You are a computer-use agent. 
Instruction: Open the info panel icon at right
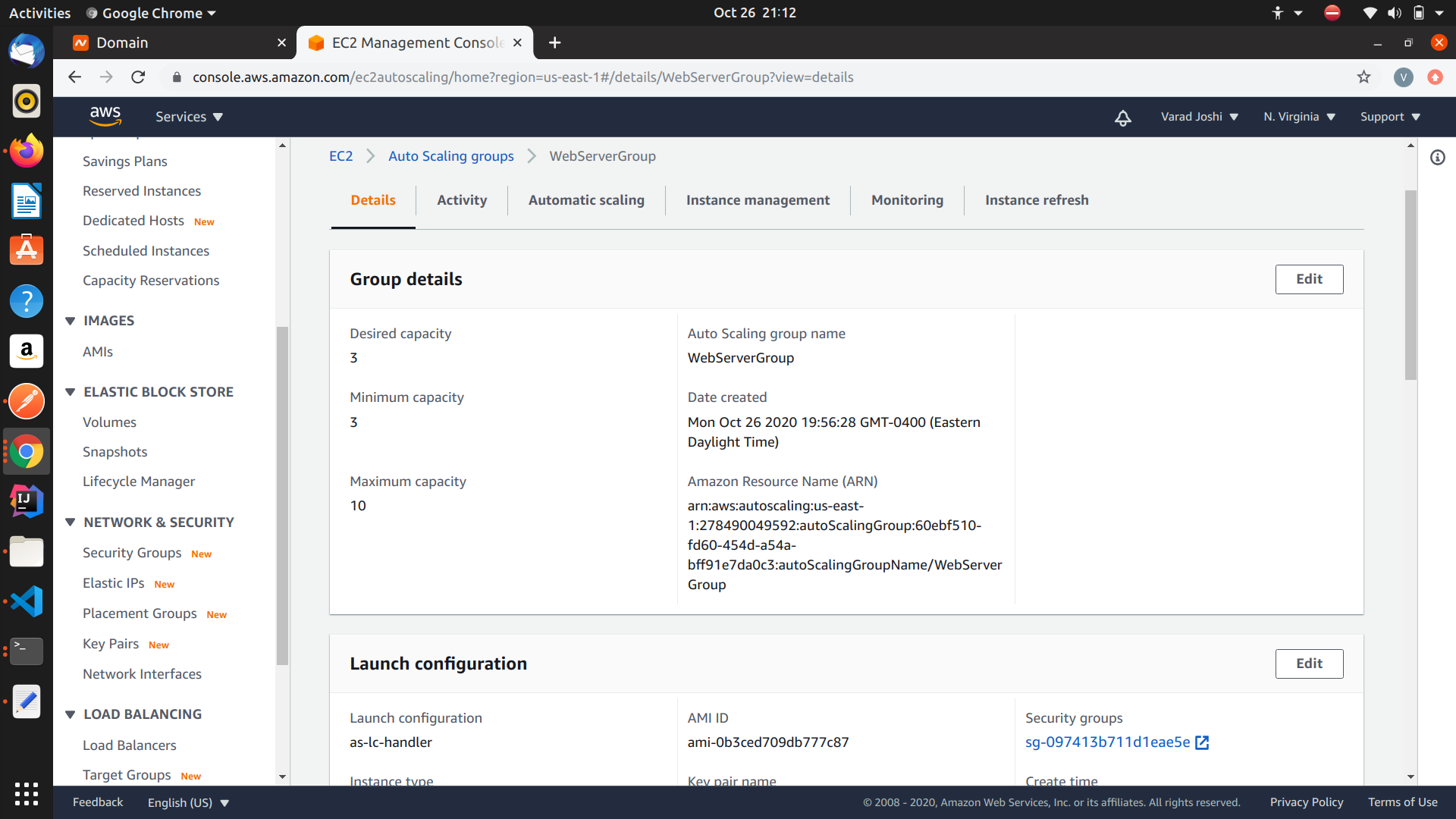click(1438, 158)
